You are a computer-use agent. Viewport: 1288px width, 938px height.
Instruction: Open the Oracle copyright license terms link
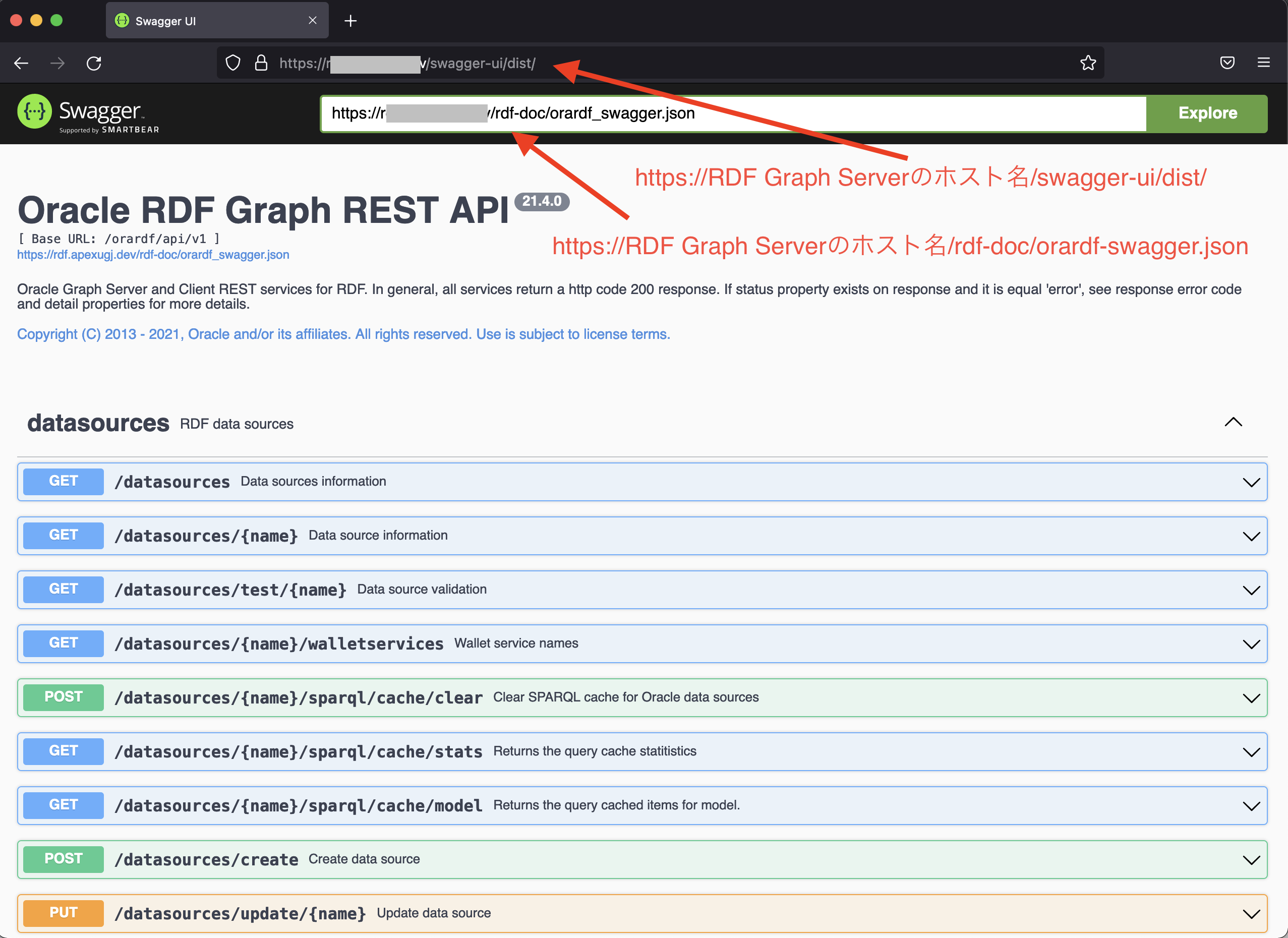(343, 334)
